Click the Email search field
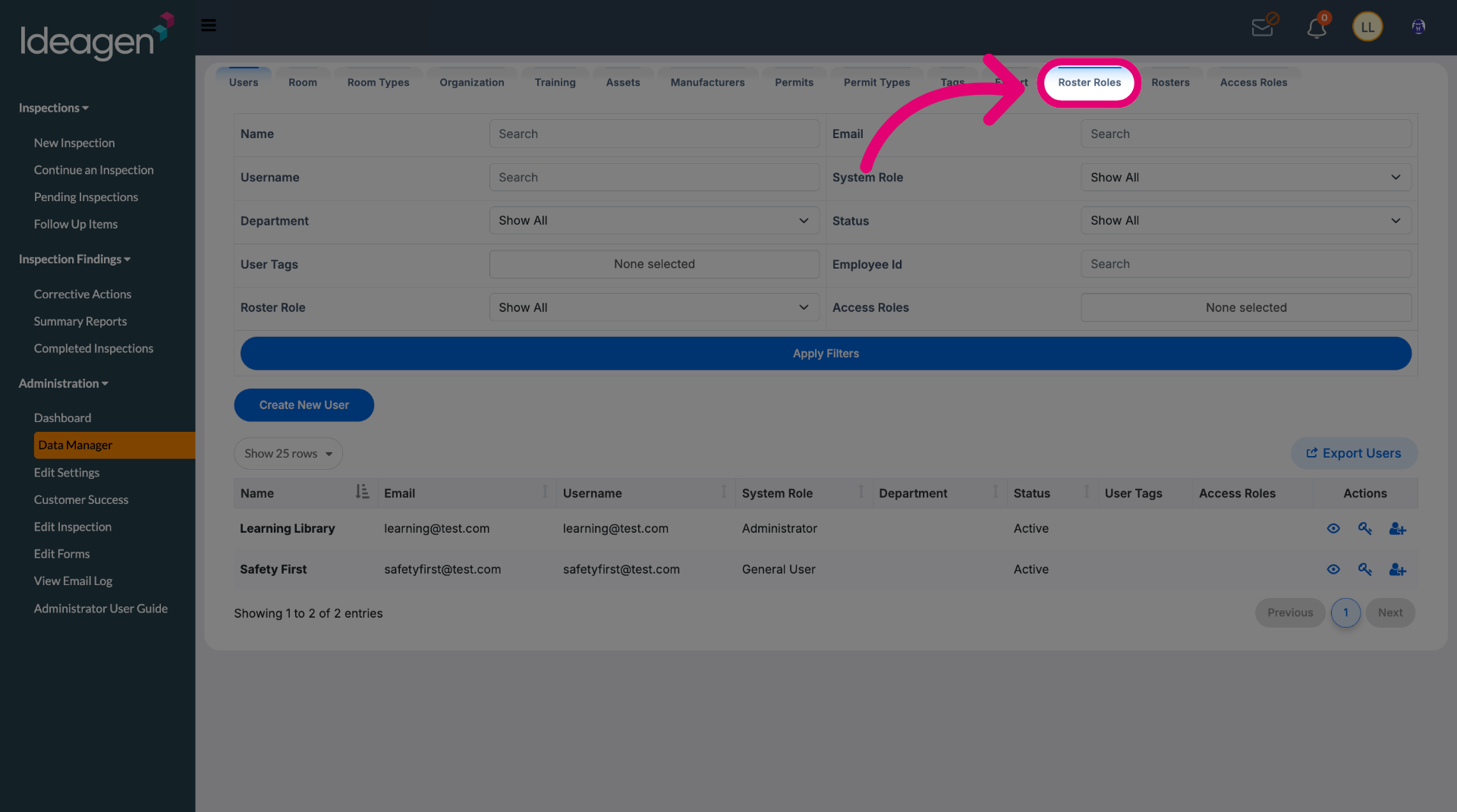This screenshot has height=812, width=1457. click(x=1246, y=134)
